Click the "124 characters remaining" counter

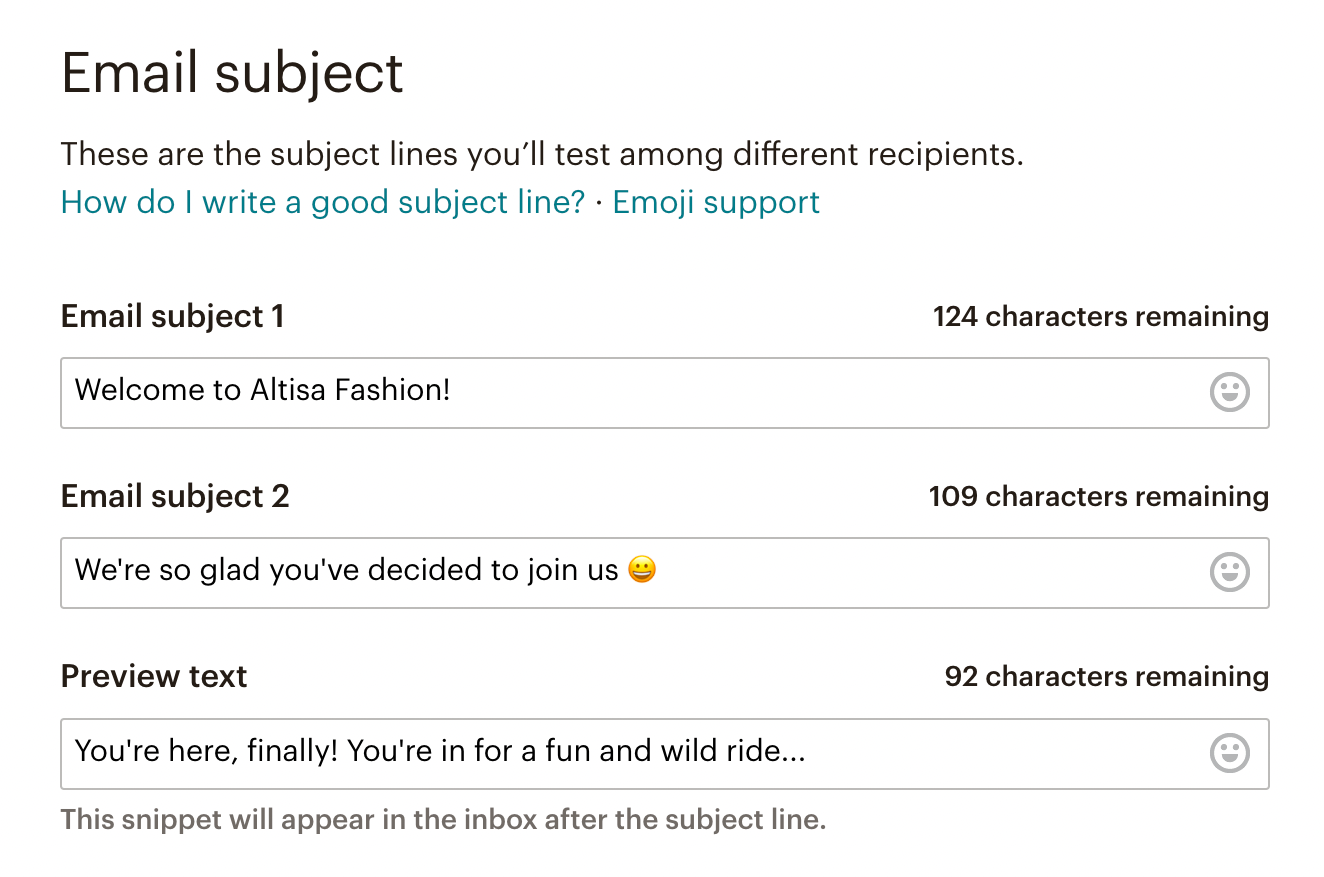(x=1100, y=317)
